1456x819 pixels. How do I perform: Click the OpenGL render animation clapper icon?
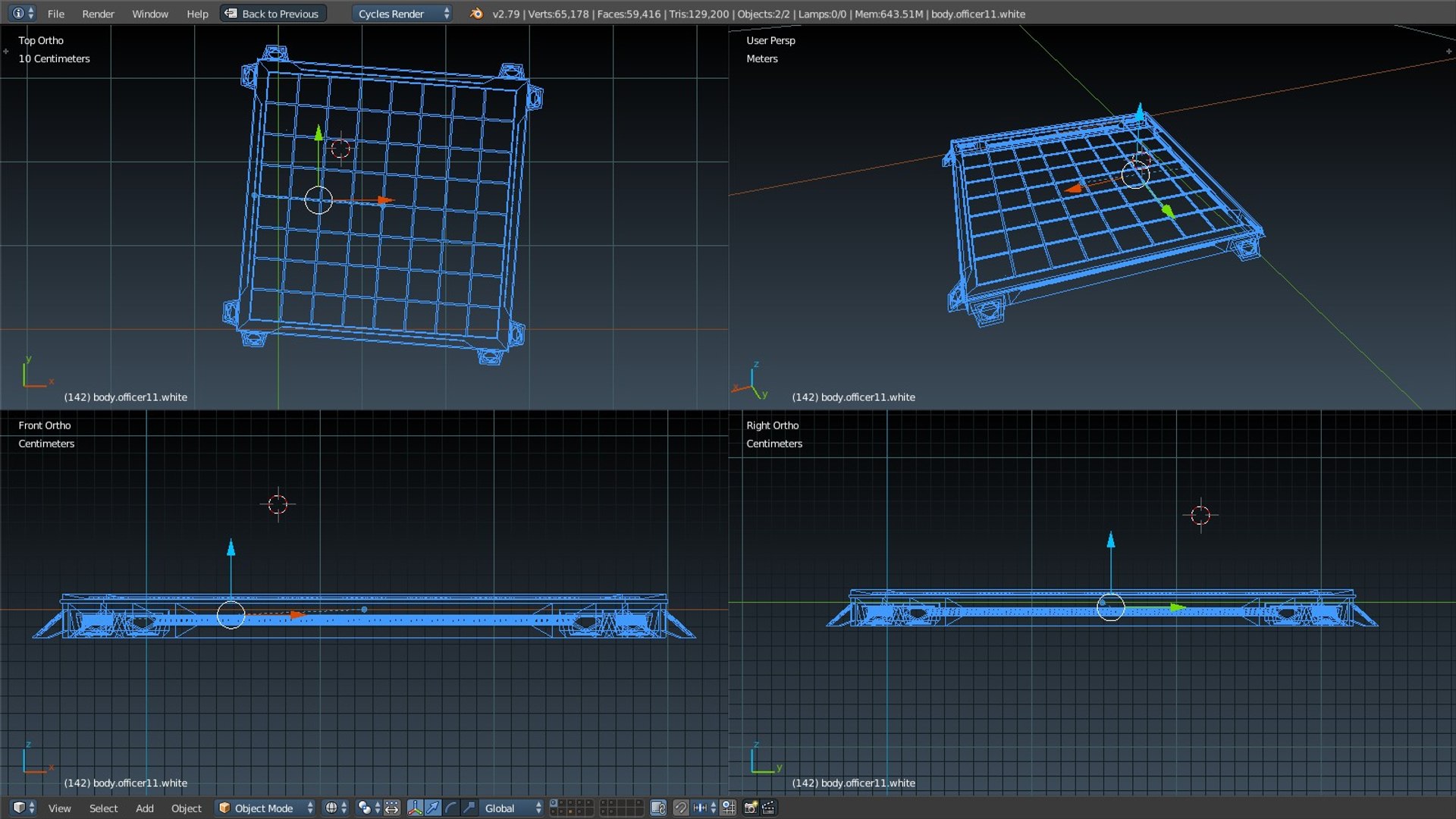click(x=768, y=808)
